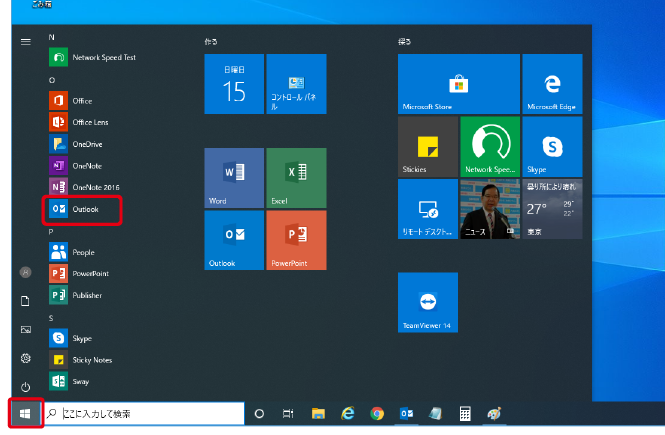
Task: Launch Google Chrome from the taskbar
Action: pyautogui.click(x=377, y=414)
